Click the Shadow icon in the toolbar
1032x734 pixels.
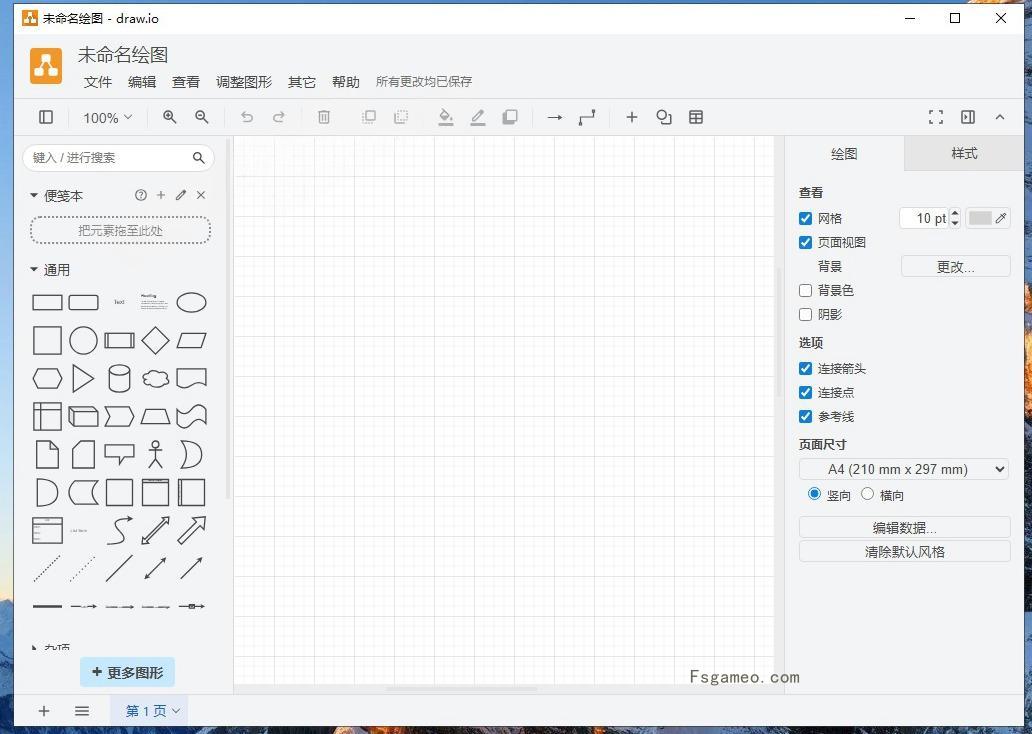coord(510,117)
